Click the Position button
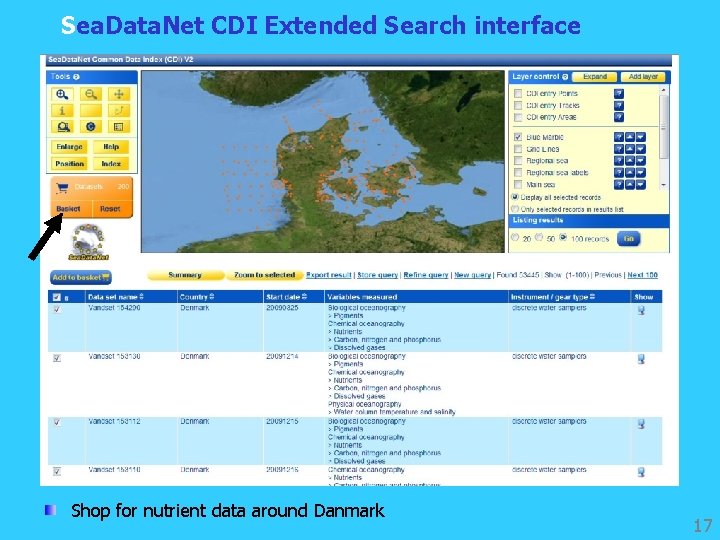This screenshot has height=540, width=720. 69,164
